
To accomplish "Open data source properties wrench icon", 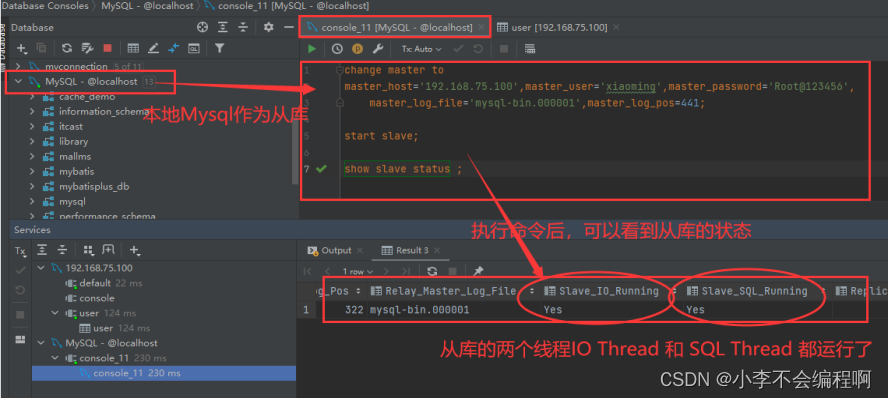I will 87,48.
